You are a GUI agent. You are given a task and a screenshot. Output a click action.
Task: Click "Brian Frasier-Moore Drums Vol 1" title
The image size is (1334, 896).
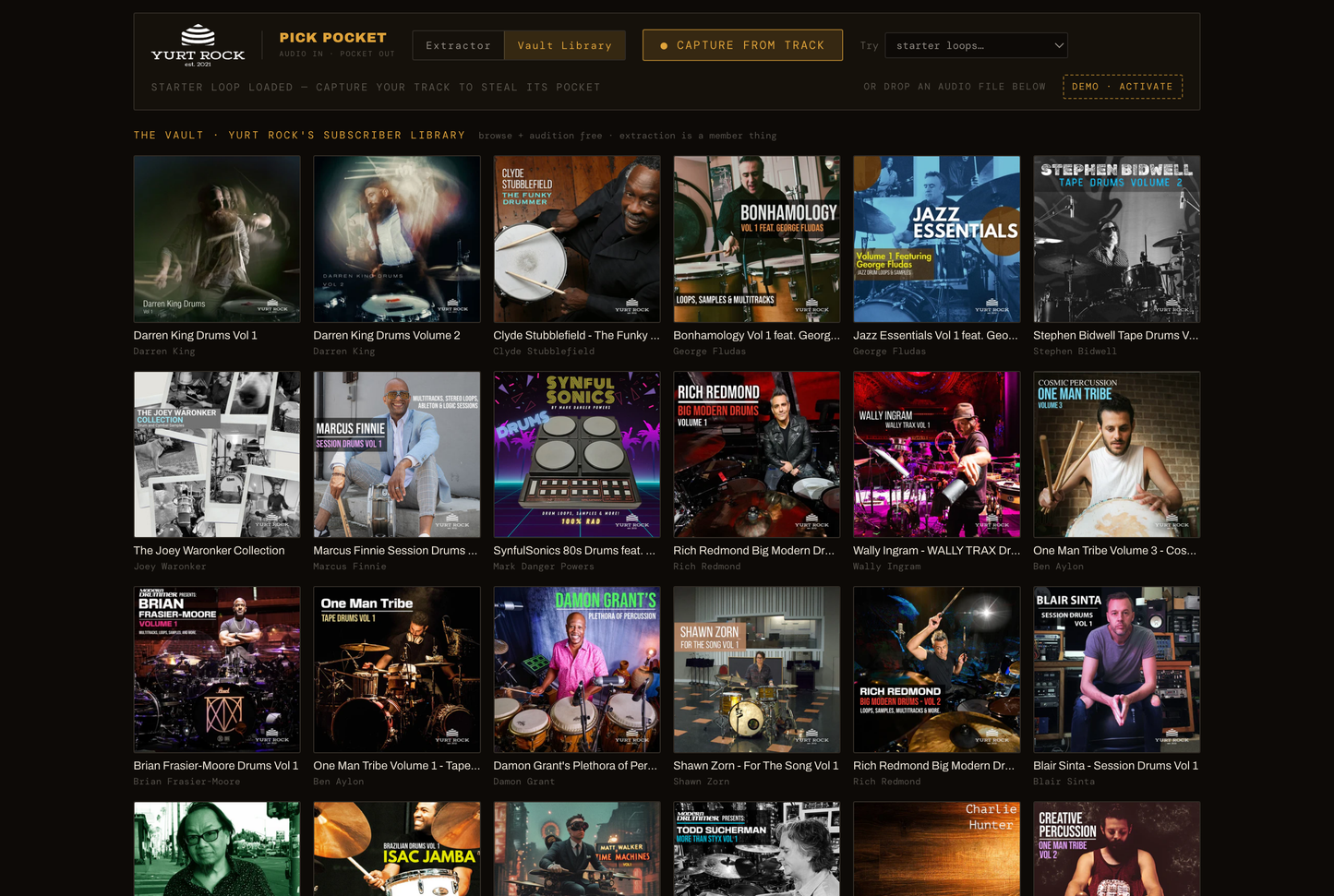[216, 766]
